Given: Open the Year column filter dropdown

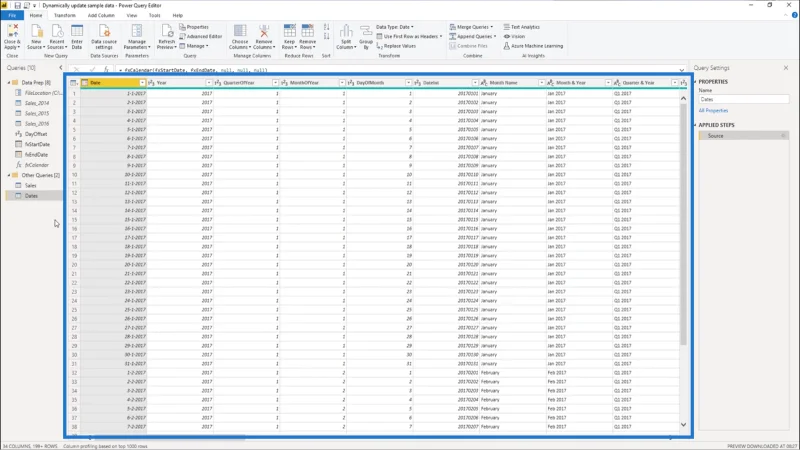Looking at the screenshot, I should (209, 83).
